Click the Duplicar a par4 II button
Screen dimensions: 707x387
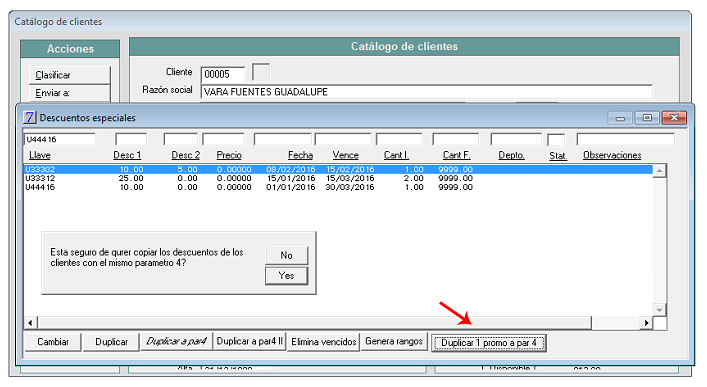pyautogui.click(x=249, y=342)
